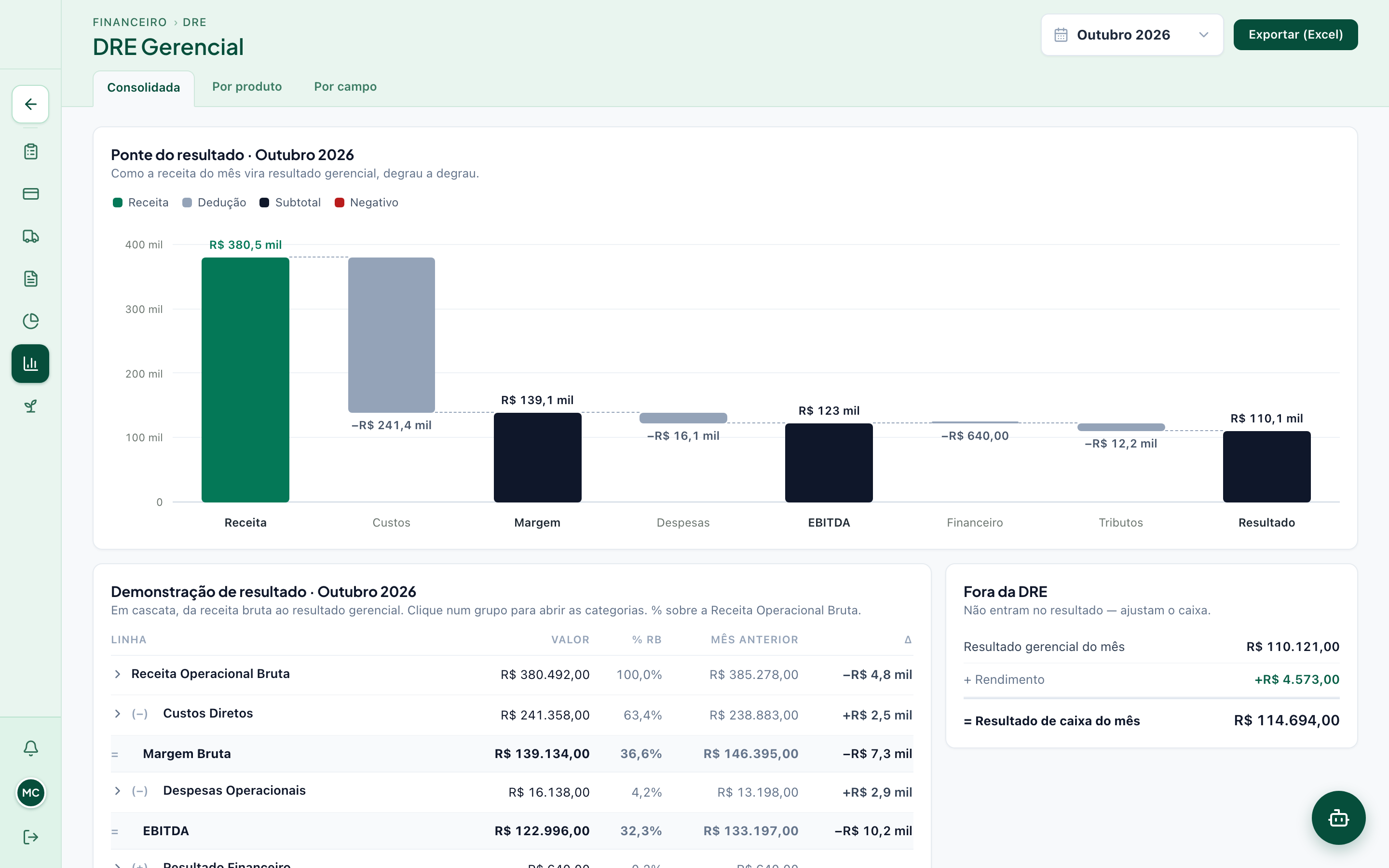The image size is (1389, 868).
Task: Click the calendar icon in period selector
Action: click(1061, 35)
